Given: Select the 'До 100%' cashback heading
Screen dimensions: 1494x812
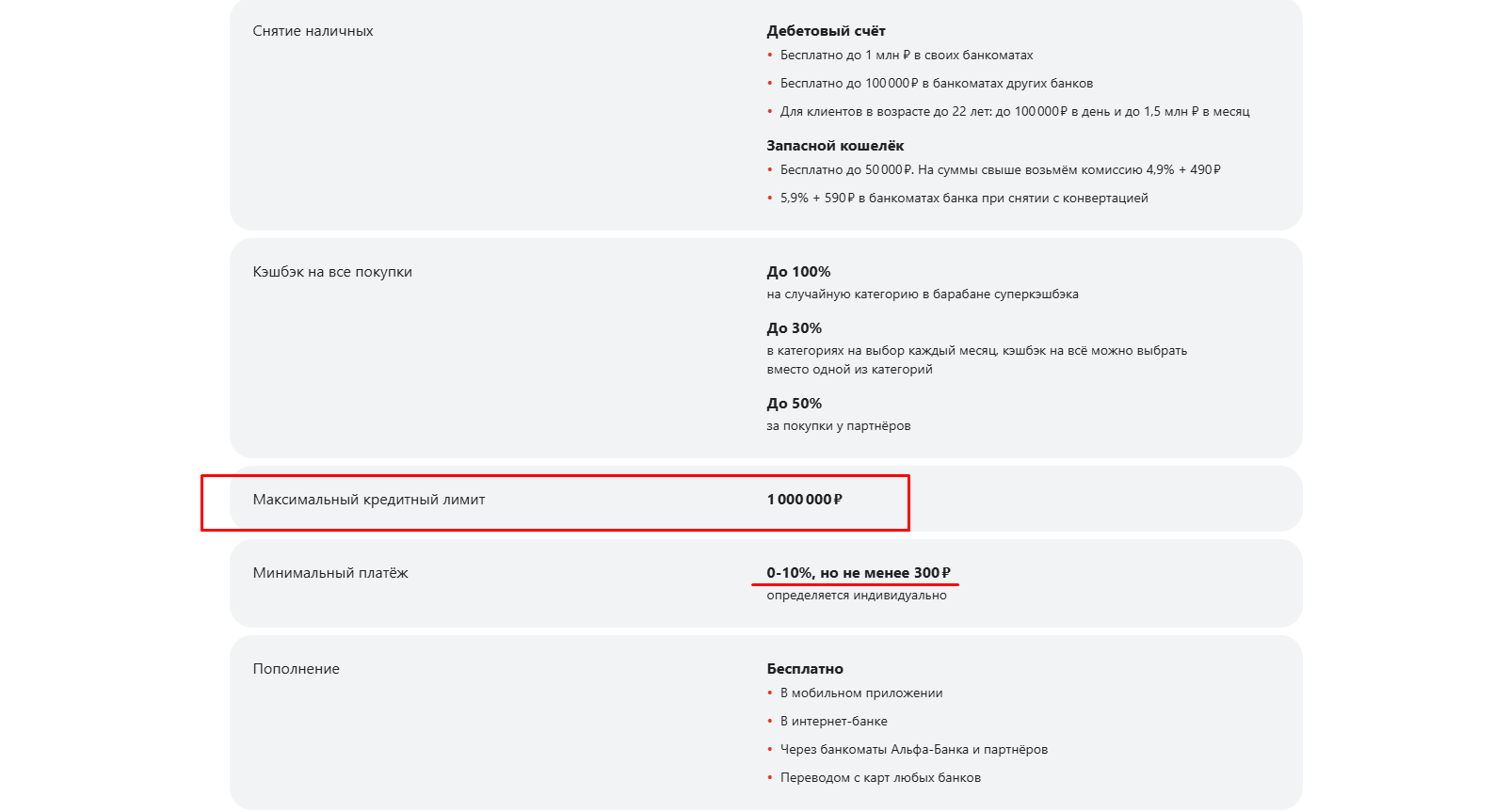Looking at the screenshot, I should click(798, 272).
